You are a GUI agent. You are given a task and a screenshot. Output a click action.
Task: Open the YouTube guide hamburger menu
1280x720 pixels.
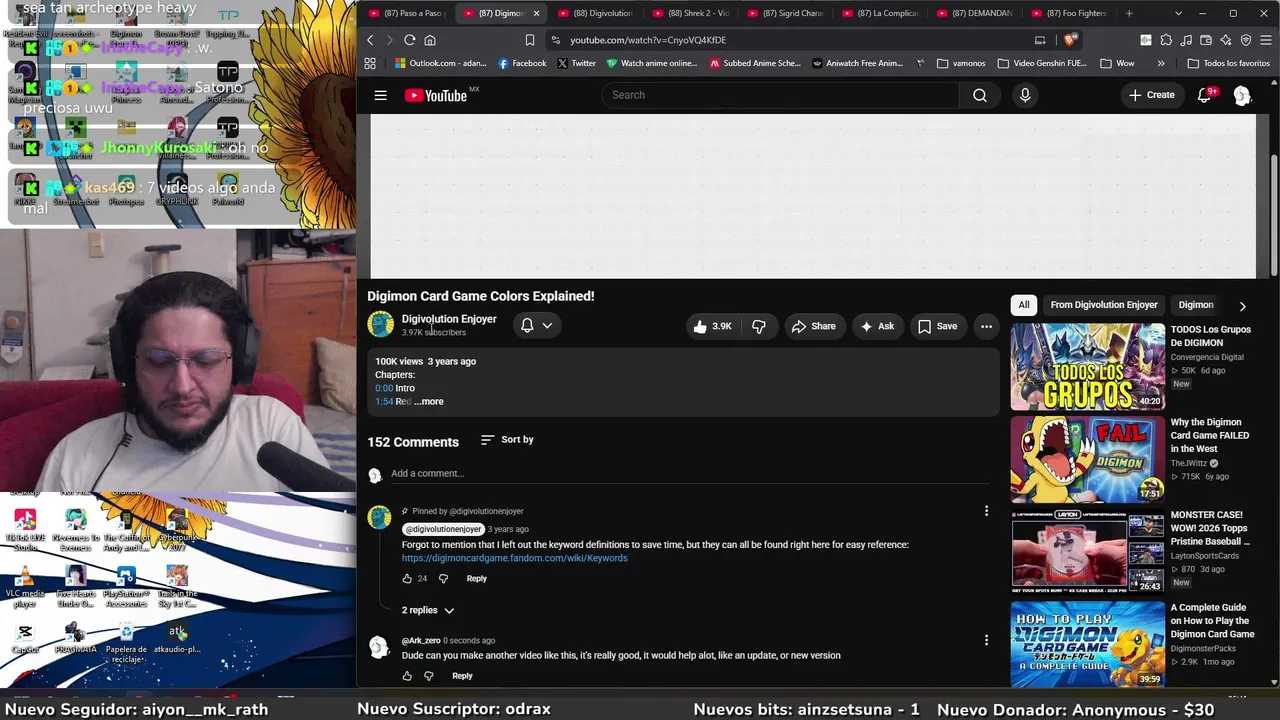(380, 95)
